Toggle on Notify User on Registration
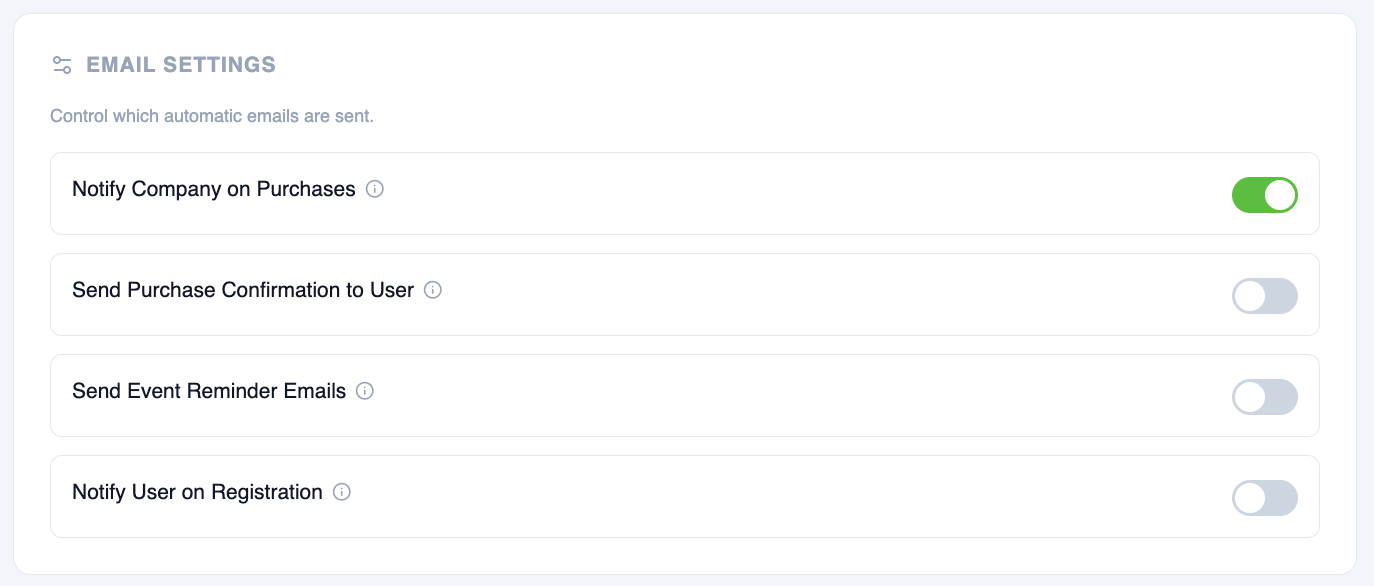 (1264, 498)
